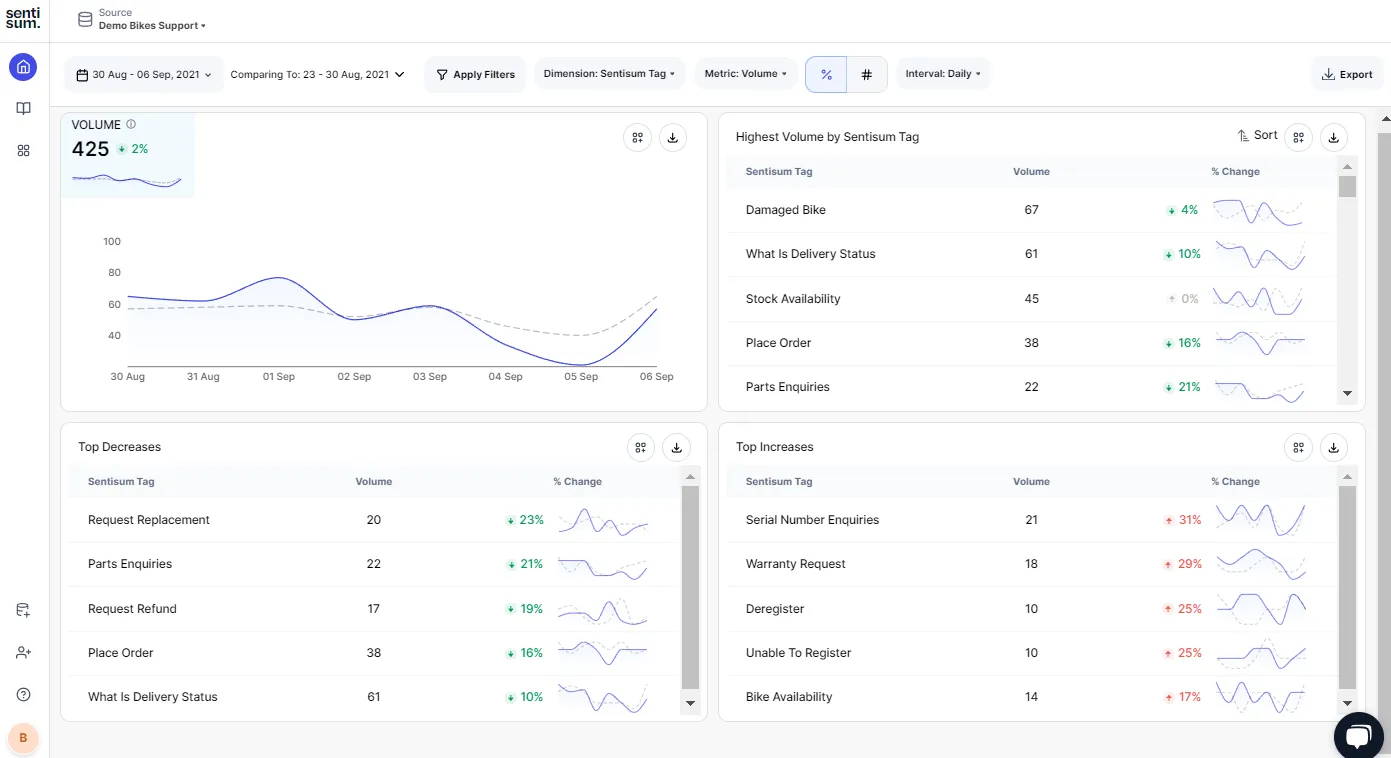Open the Comparing To date range dropdown
Screen dimensions: 1391x758
[x=317, y=74]
